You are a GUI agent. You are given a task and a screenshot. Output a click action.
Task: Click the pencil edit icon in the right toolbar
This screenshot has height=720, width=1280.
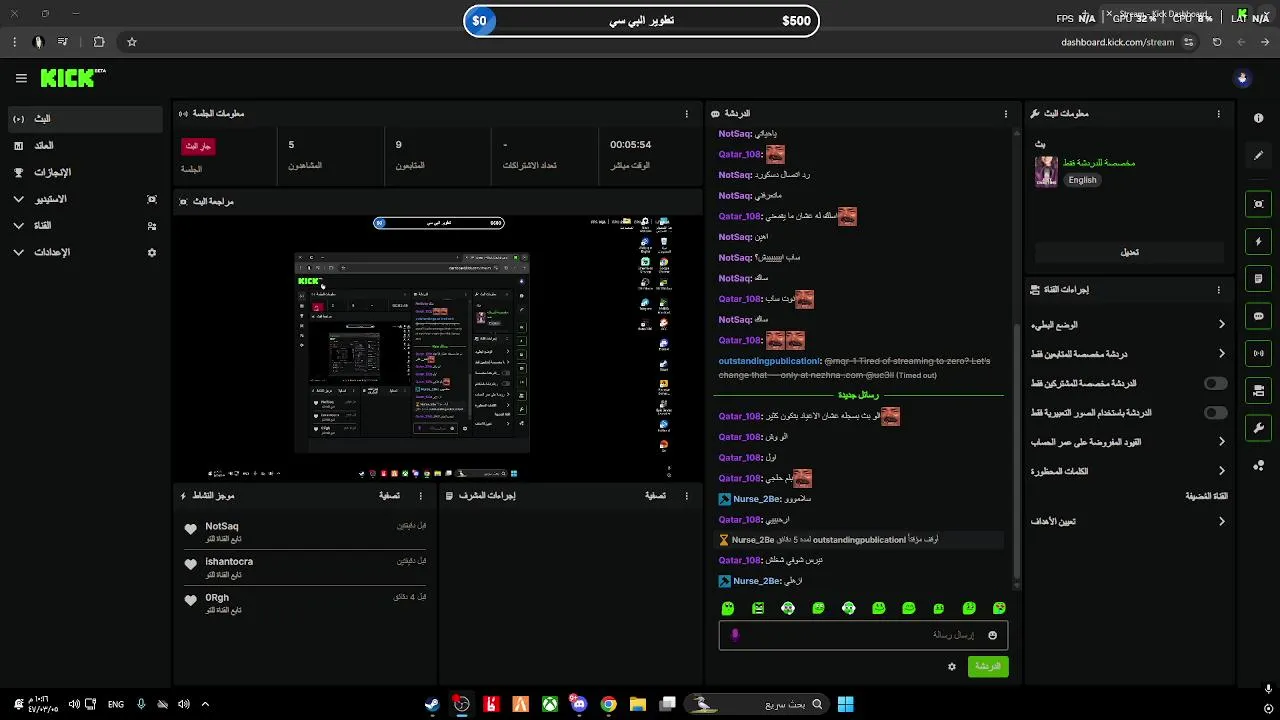point(1258,155)
